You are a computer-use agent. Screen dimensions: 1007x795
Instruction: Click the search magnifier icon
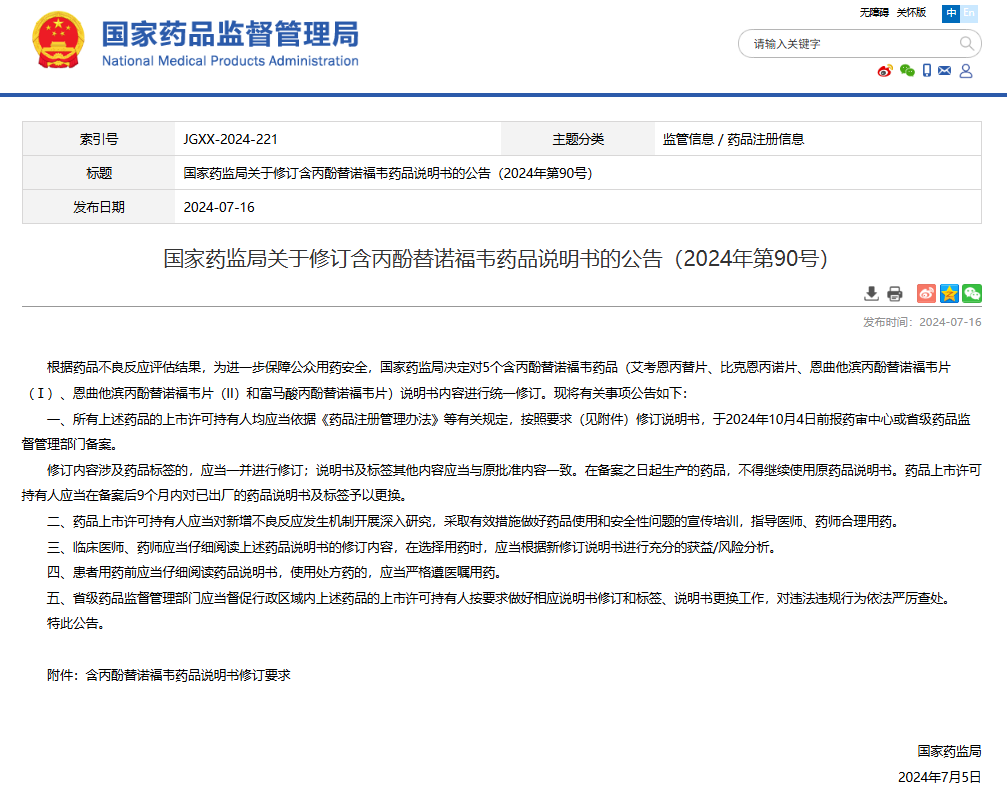pyautogui.click(x=967, y=43)
